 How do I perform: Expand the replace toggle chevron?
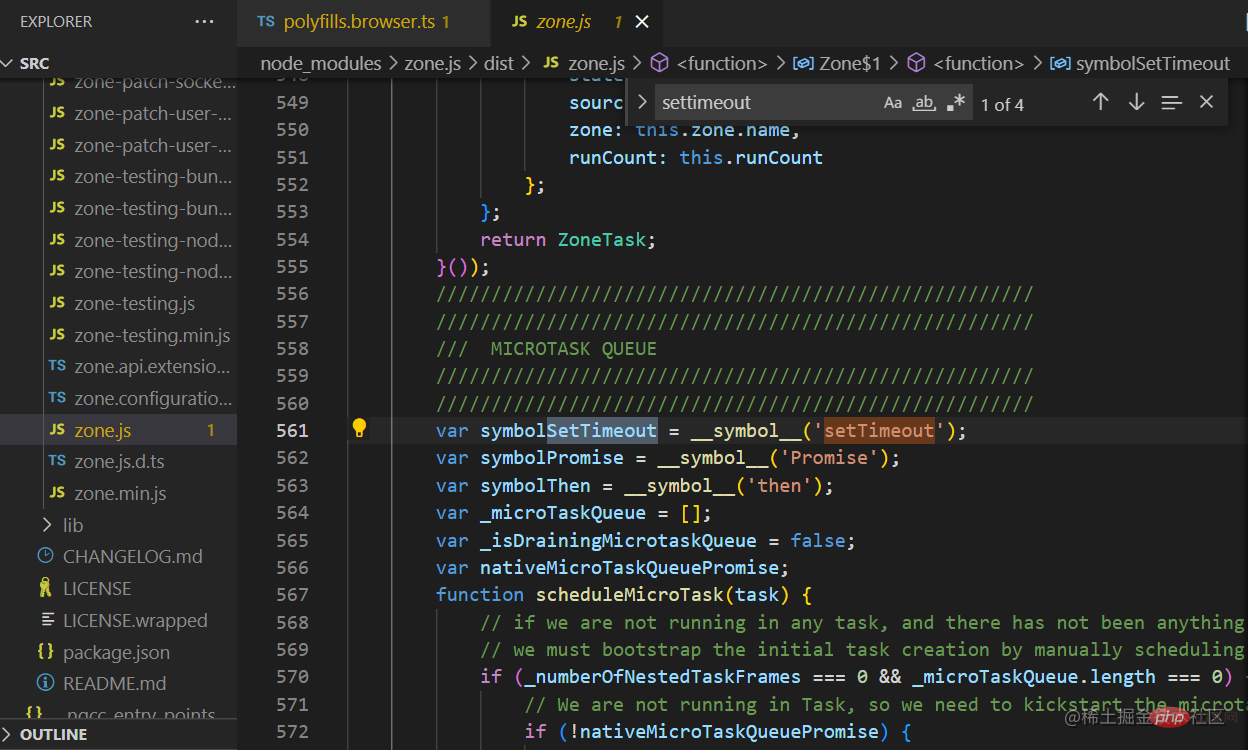pos(642,102)
